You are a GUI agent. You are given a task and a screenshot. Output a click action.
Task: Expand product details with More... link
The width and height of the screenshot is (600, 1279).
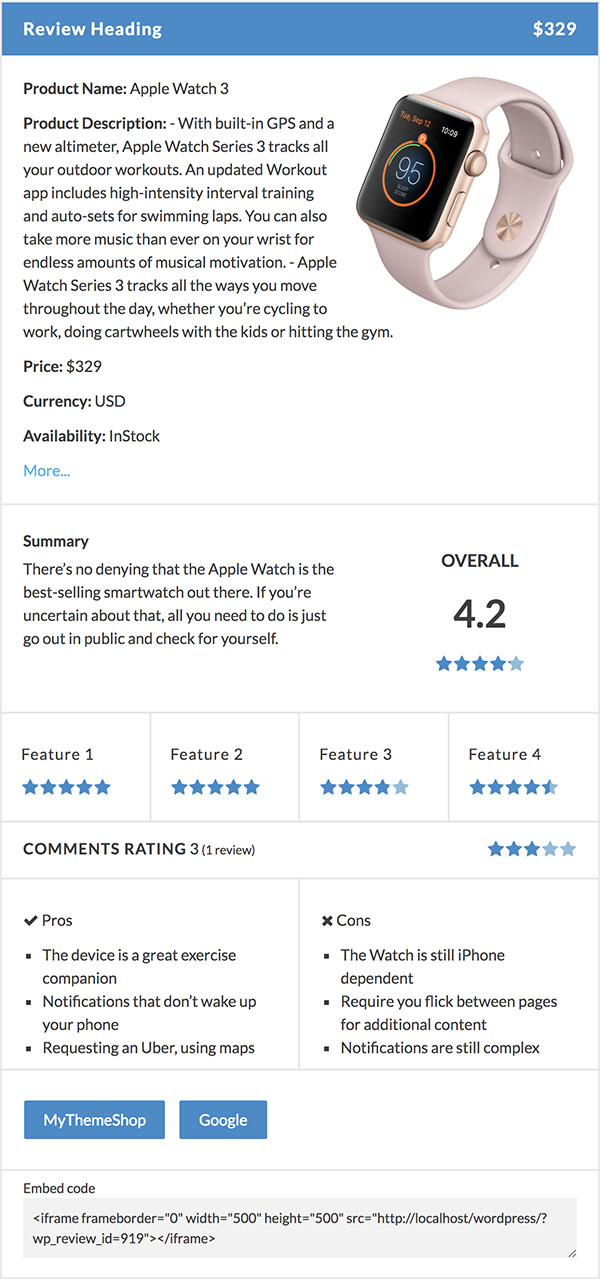coord(46,470)
